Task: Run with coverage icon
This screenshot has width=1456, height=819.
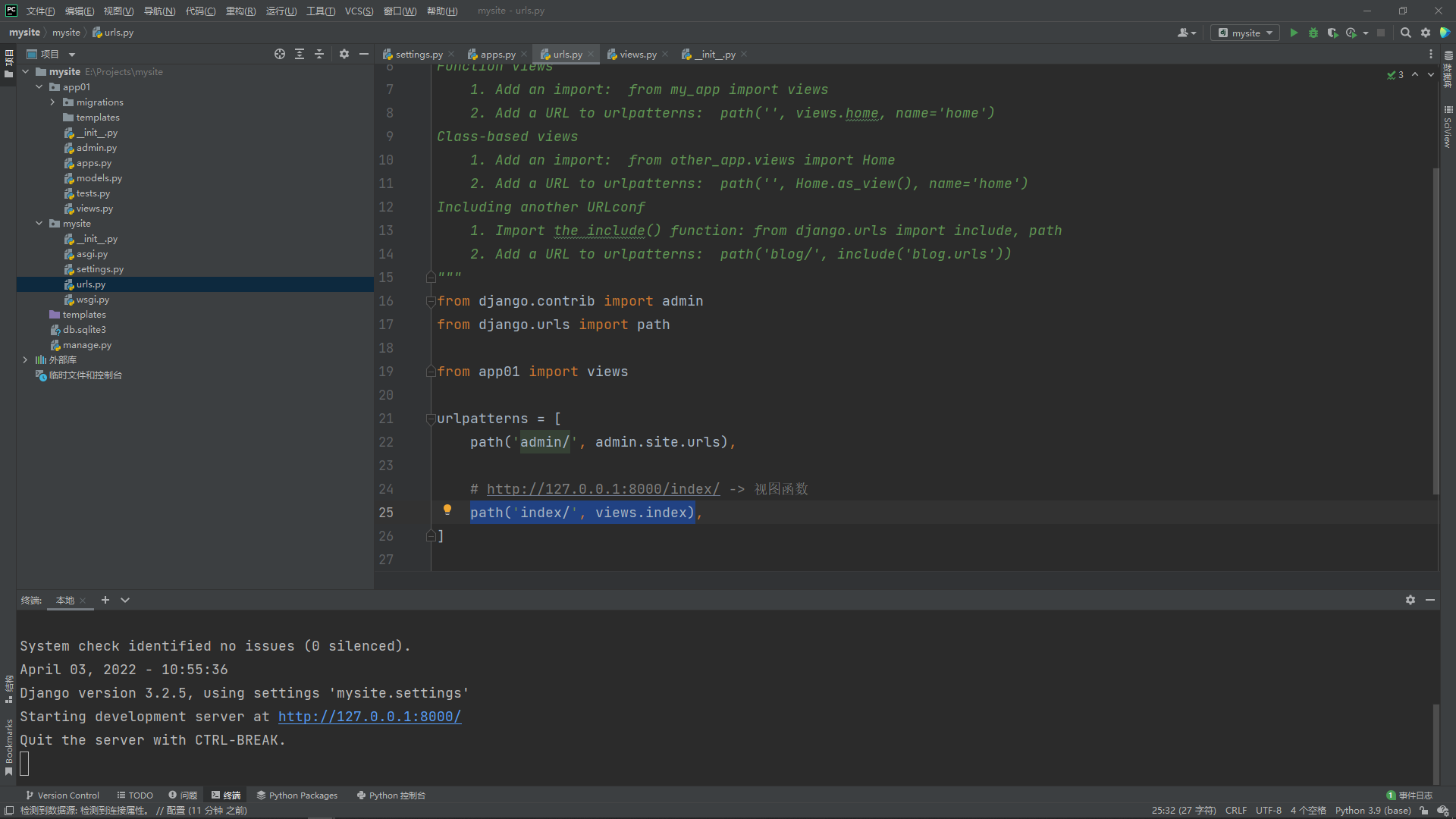Action: (1332, 33)
